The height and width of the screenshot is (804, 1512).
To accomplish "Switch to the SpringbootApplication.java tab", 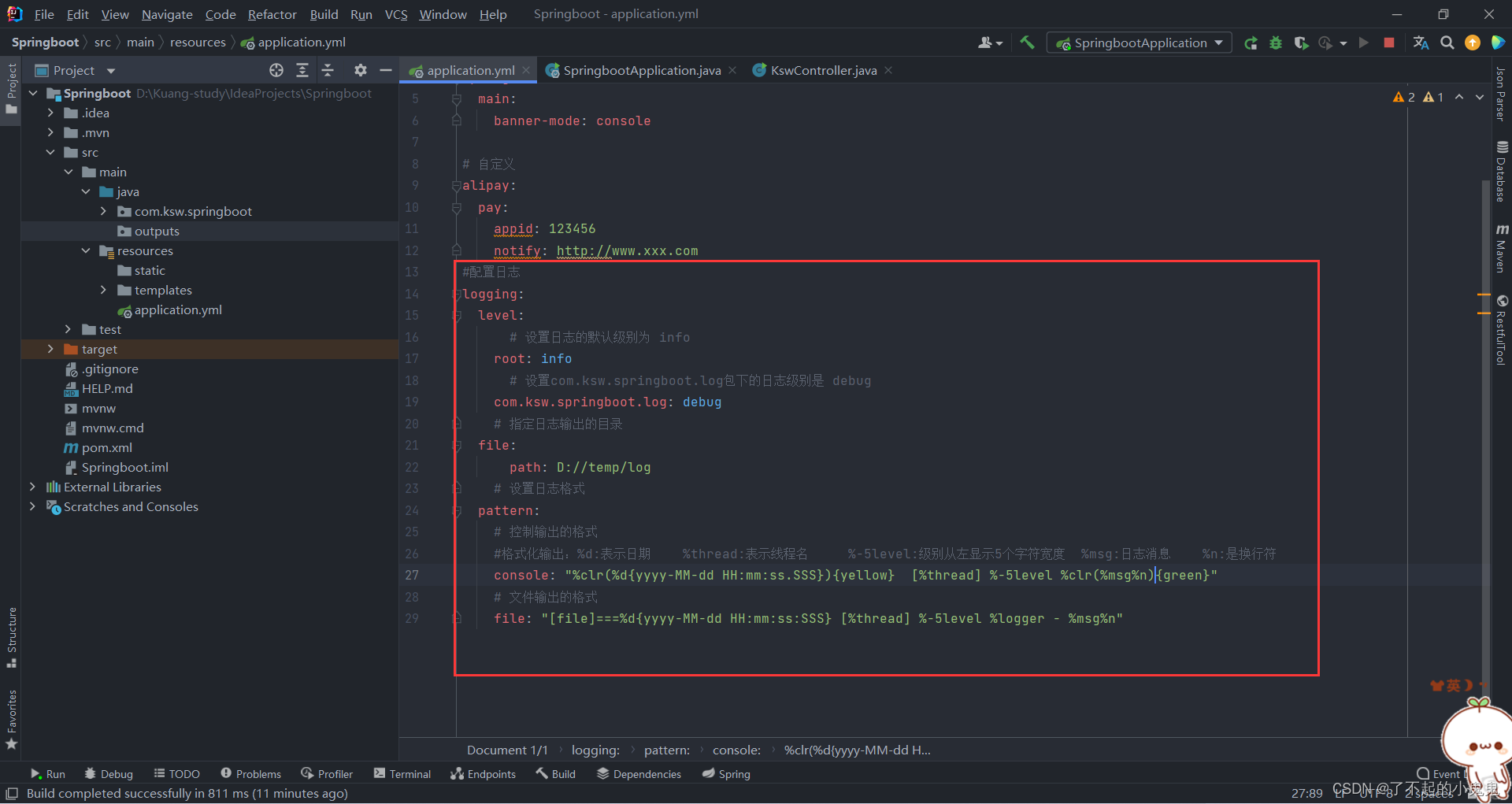I will click(642, 70).
